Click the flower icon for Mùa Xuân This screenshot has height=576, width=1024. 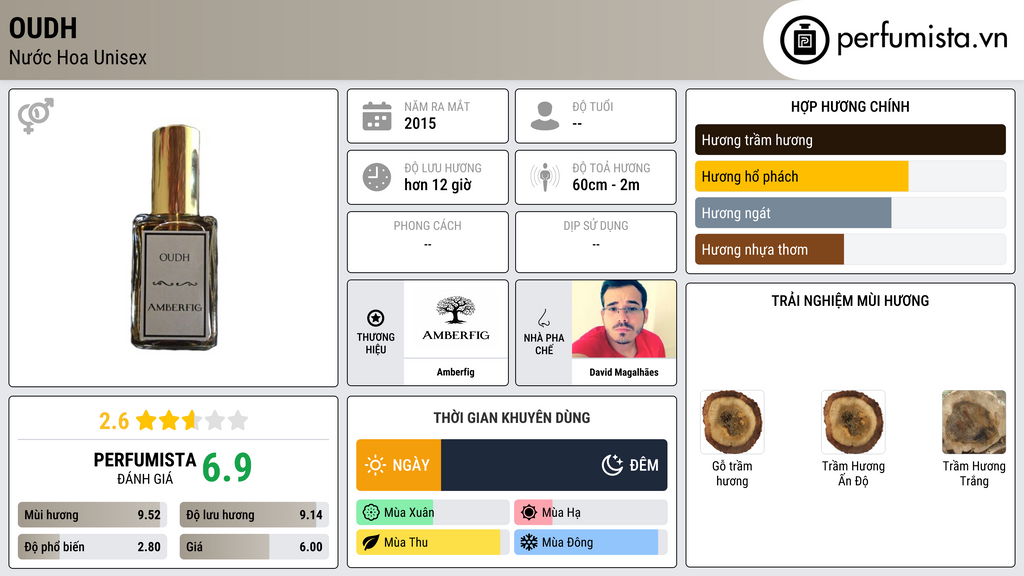point(371,513)
